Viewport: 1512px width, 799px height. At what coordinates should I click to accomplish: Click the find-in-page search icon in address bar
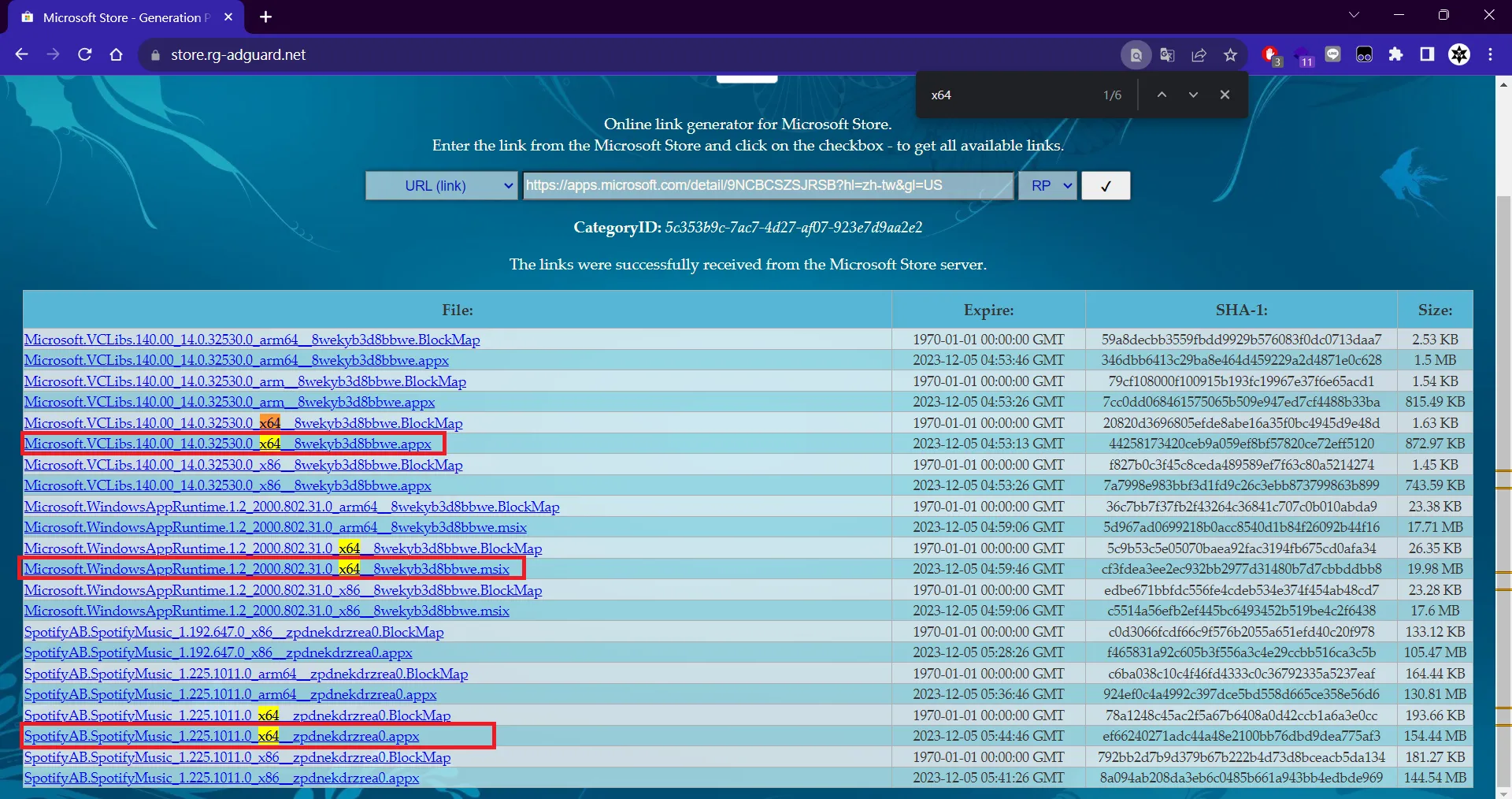tap(1136, 55)
